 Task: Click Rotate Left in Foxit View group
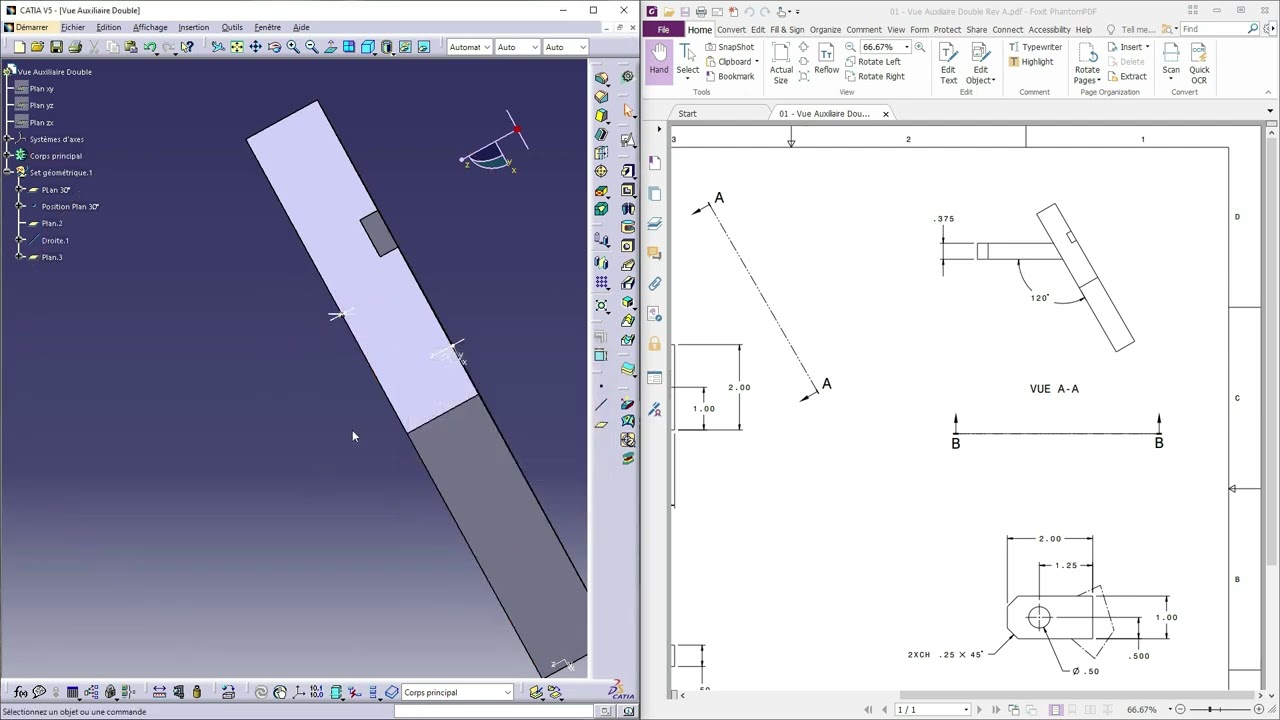click(872, 62)
